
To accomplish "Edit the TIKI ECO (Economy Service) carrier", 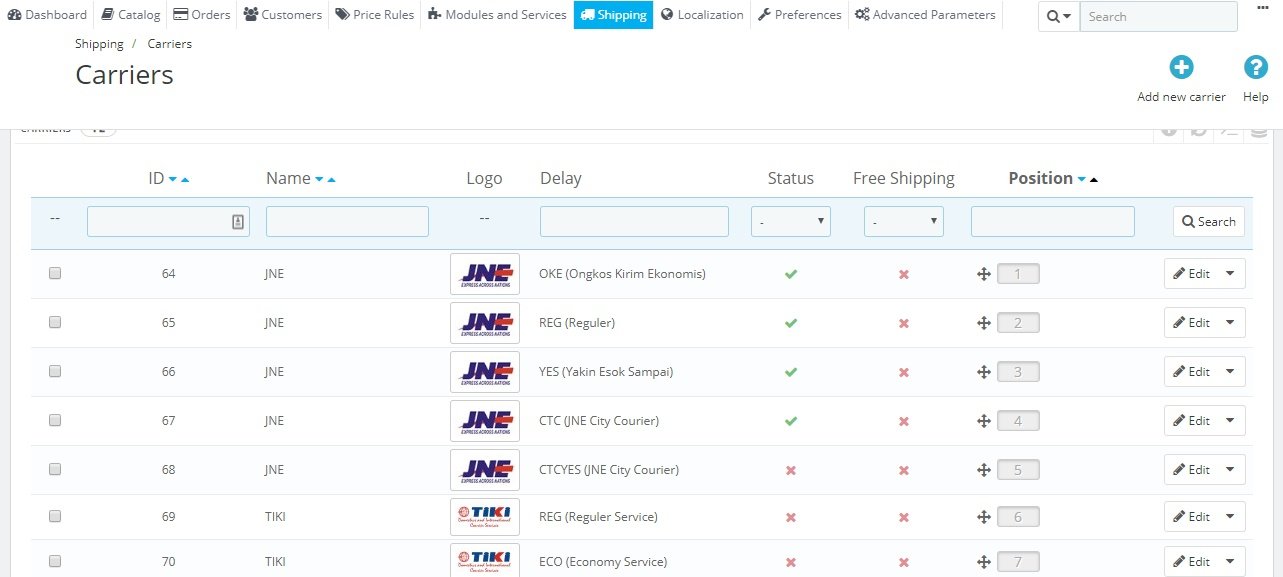I will click(x=1191, y=561).
